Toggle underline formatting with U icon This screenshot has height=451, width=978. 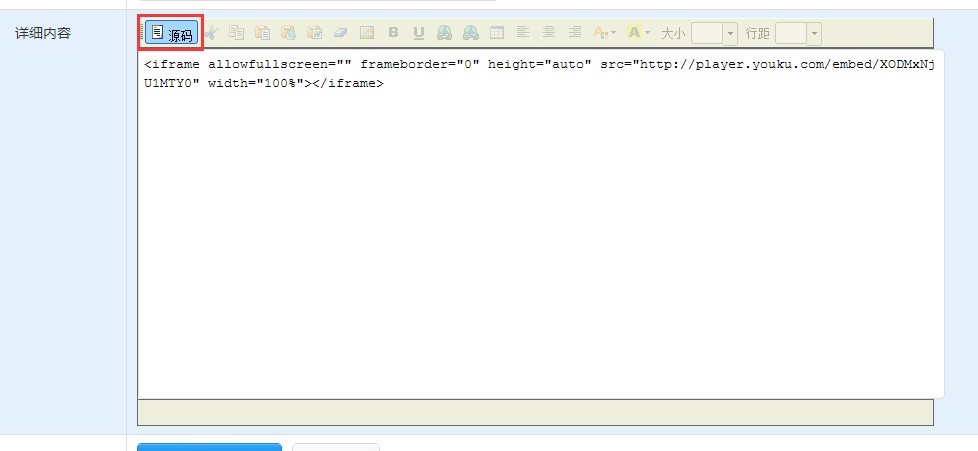coord(419,32)
